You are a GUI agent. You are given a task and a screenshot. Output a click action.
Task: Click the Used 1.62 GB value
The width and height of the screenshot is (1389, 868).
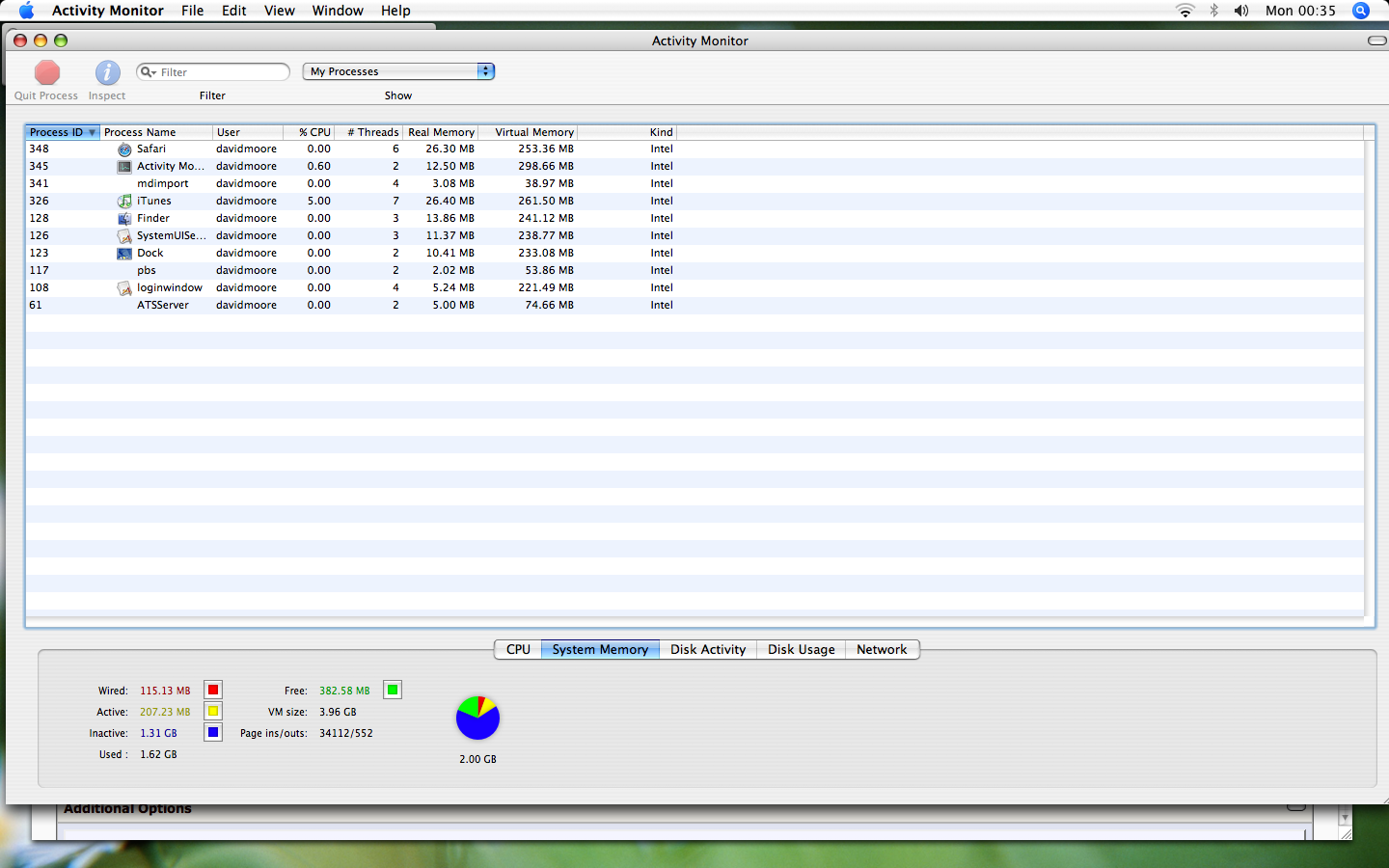(158, 754)
